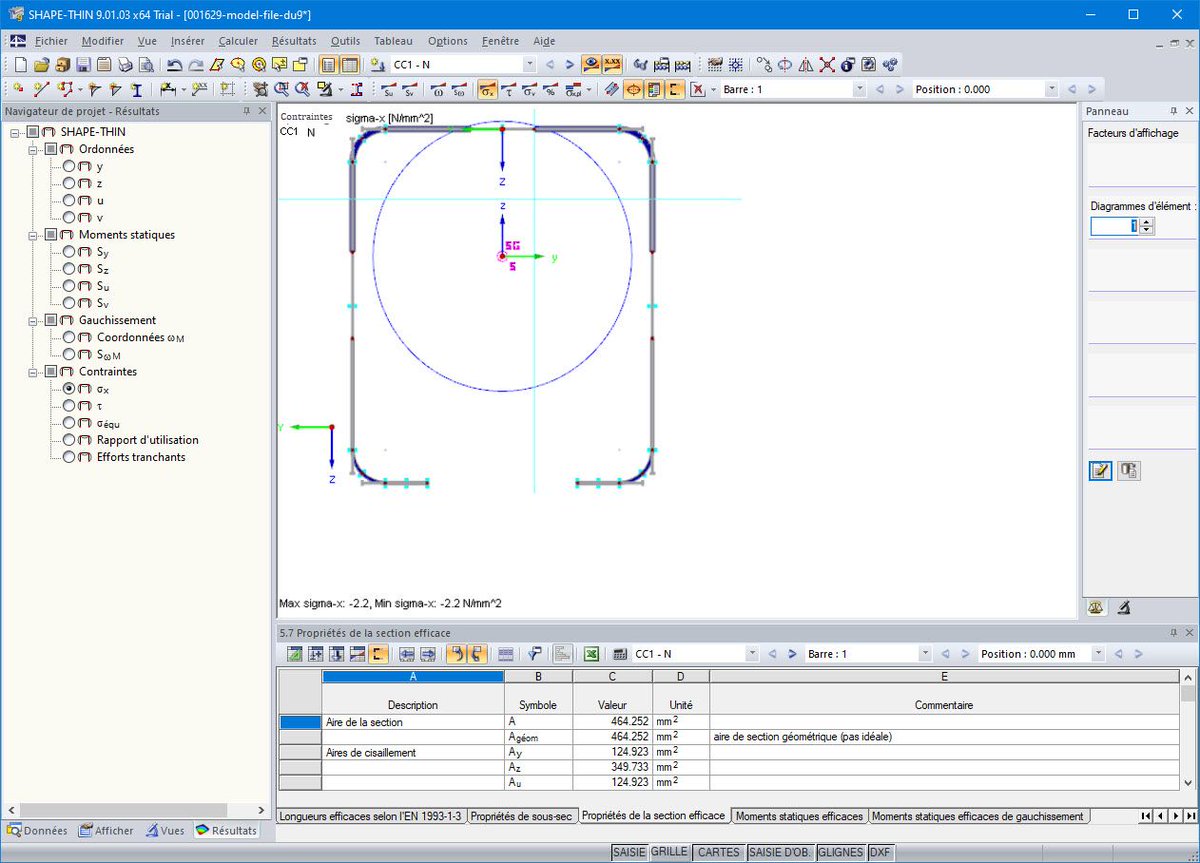1200x863 pixels.
Task: Open the Position : 0.000 dropdown in toolbar
Action: [1051, 89]
